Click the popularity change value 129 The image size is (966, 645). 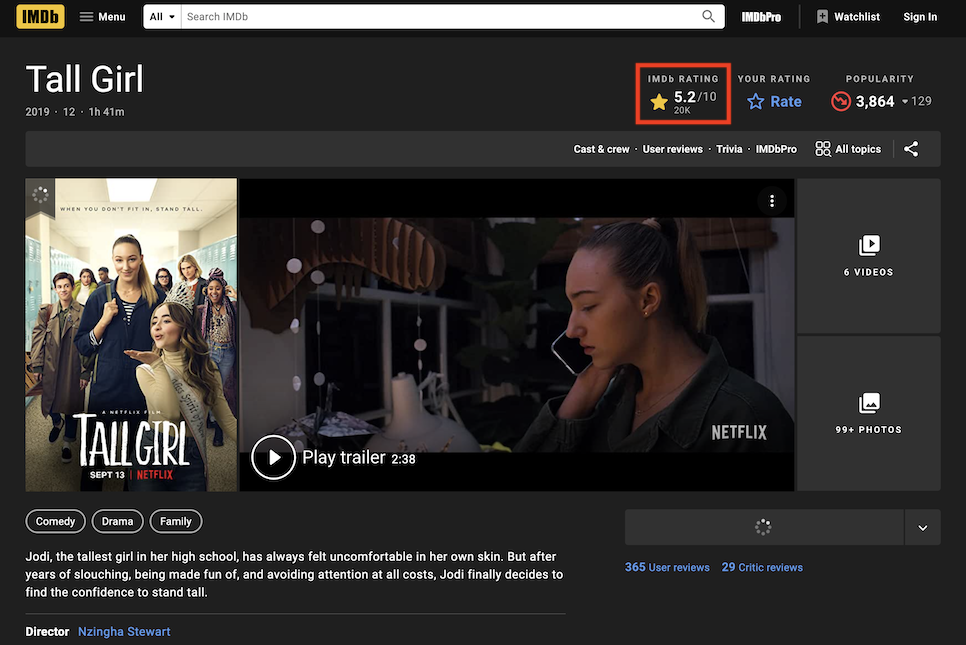[x=921, y=101]
